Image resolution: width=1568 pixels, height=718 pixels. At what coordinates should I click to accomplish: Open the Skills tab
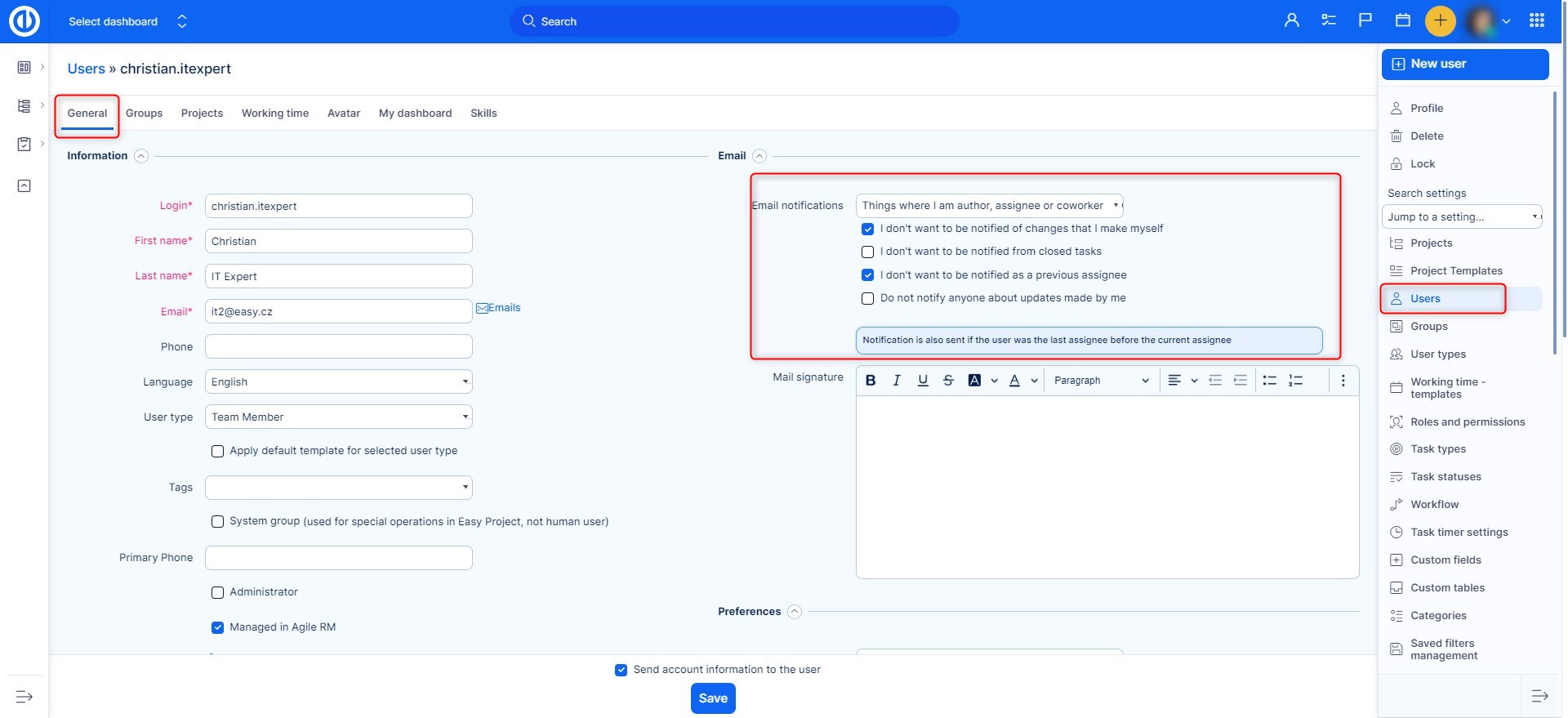483,114
